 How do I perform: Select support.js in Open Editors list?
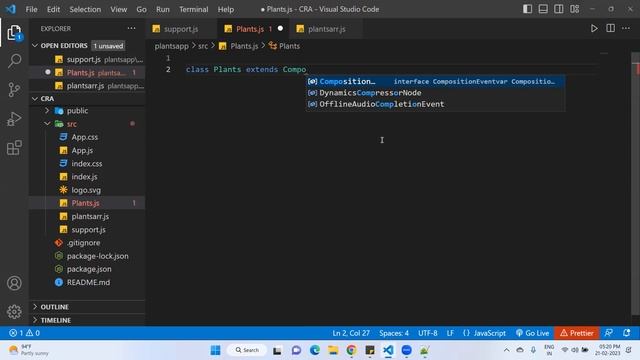pos(87,59)
